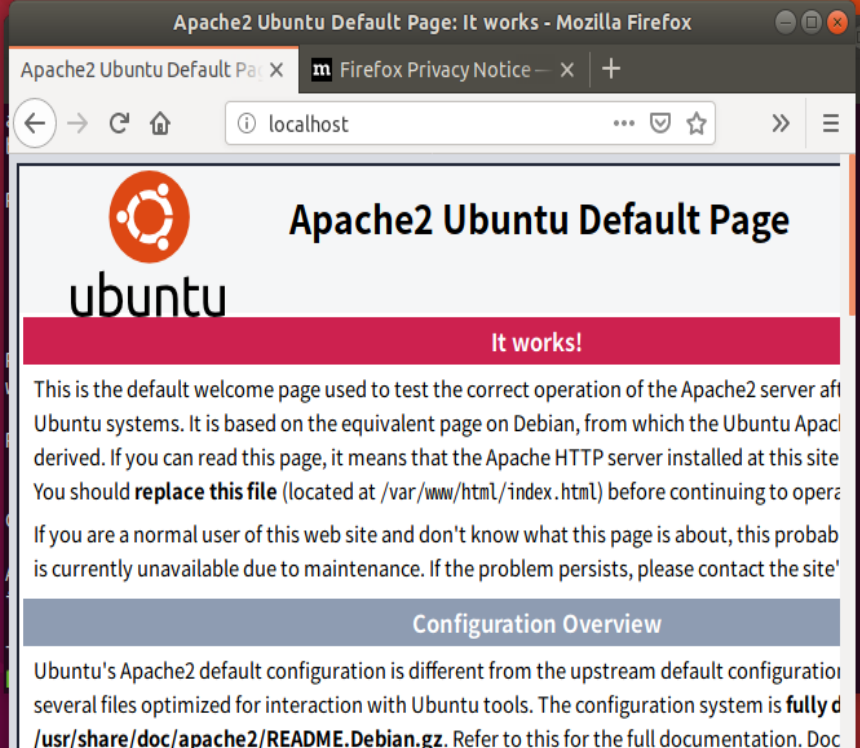Click the bold 'replace this file' text
Screen dimensions: 860x748
pos(206,491)
